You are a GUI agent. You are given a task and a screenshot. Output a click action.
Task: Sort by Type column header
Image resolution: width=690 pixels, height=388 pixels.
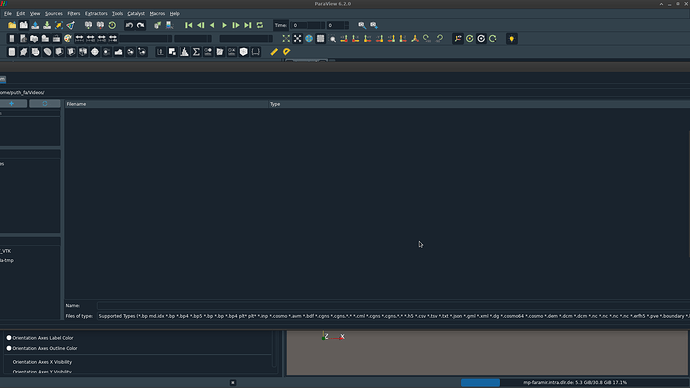pos(479,104)
